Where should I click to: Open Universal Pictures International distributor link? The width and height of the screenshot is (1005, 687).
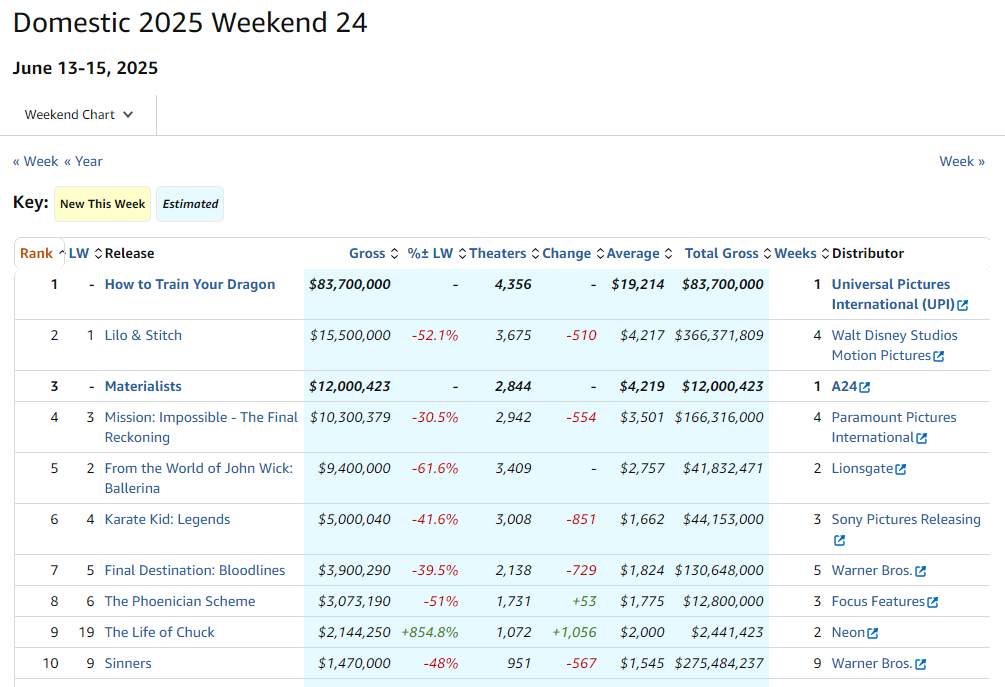[893, 294]
